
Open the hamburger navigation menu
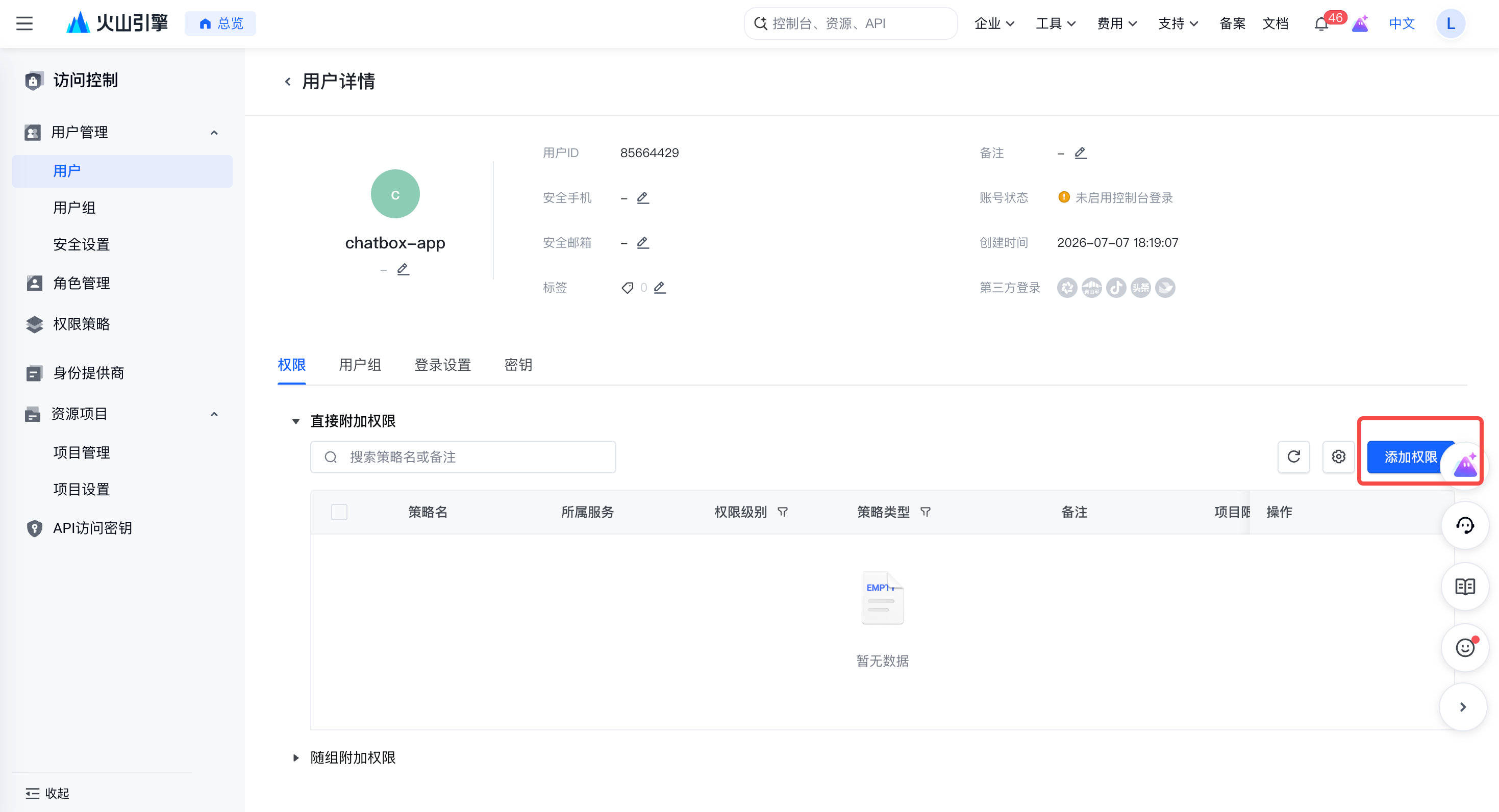[24, 23]
